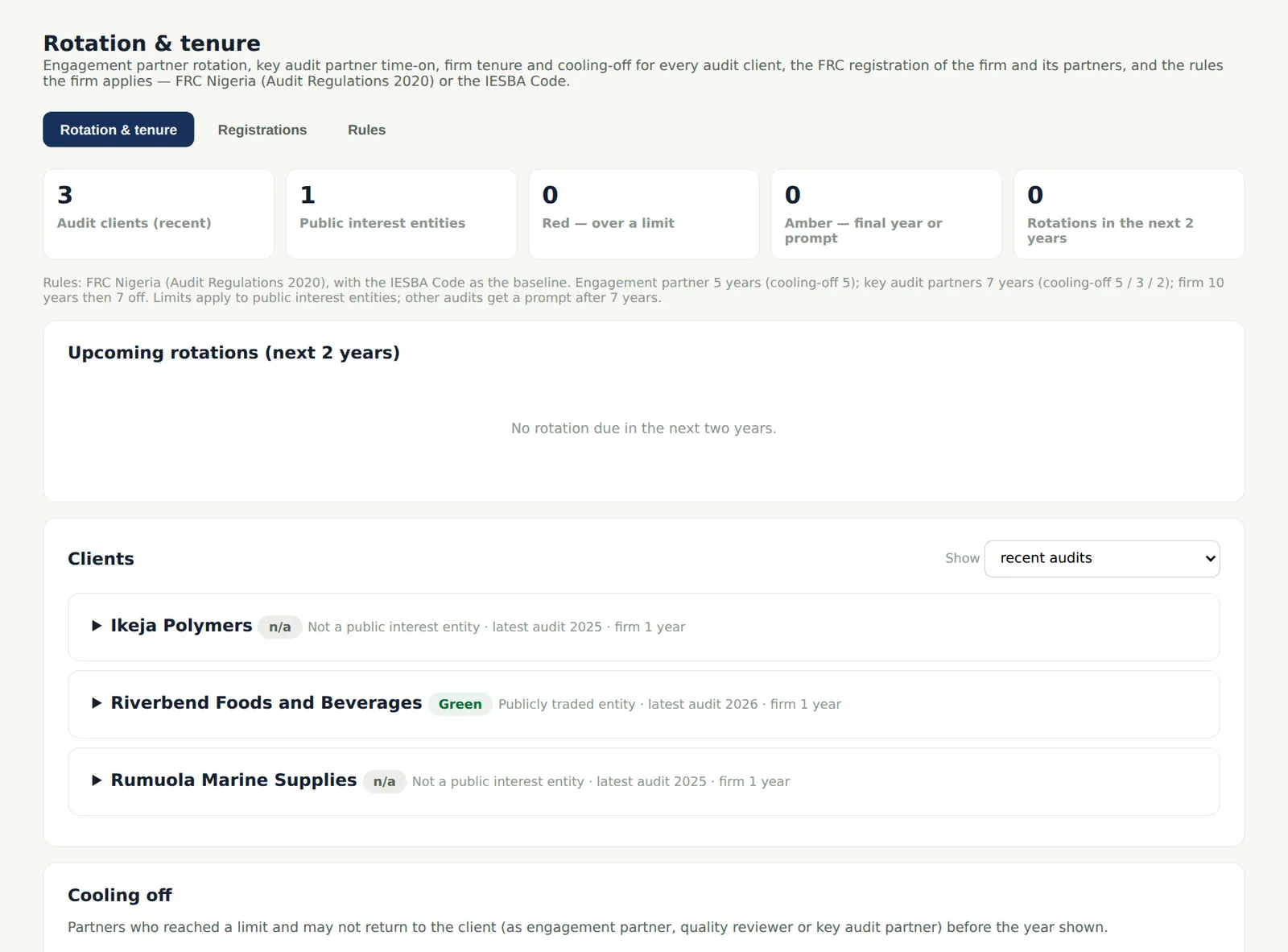Expand the Rumuola Marine Supplies triangle
Screen dimensions: 1288x952
[x=97, y=780]
